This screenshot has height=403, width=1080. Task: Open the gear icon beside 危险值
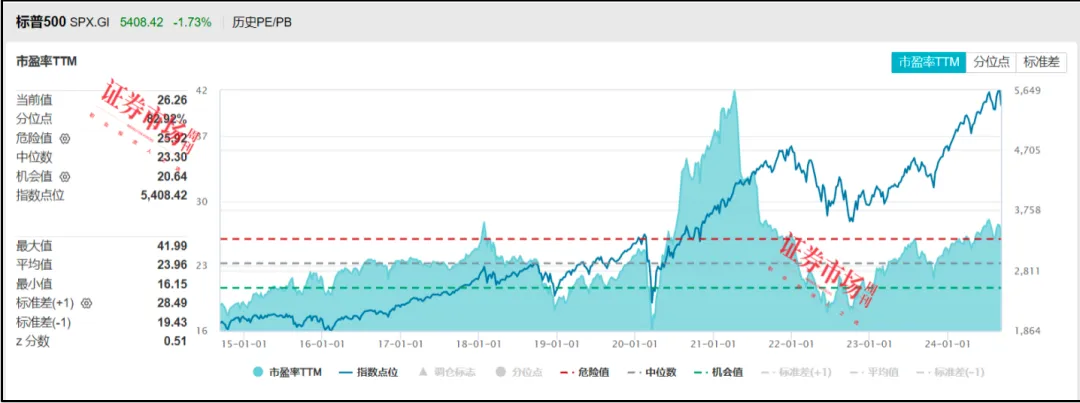(65, 138)
